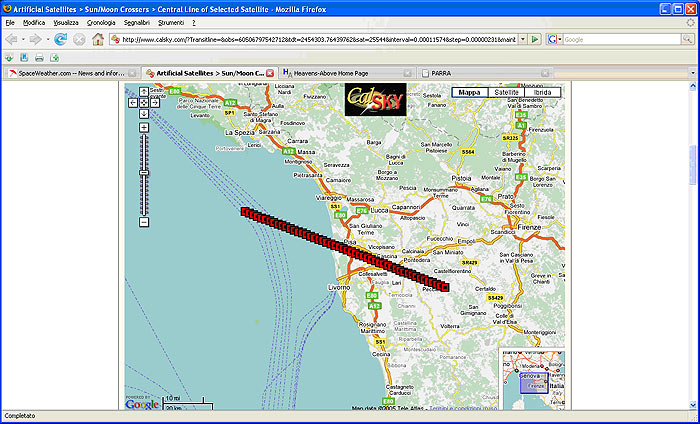Open the address bar history dropdown
700x424 pixels.
click(521, 39)
